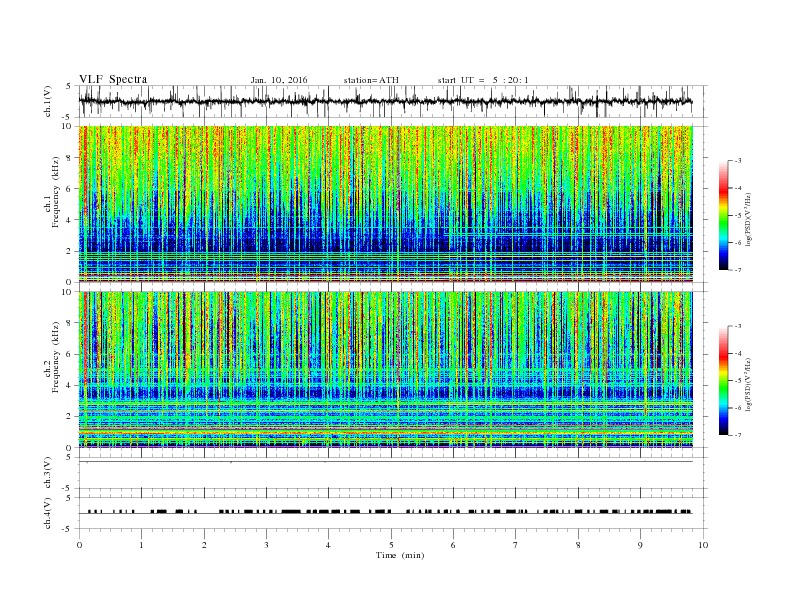Click "-3" on the ch.2 color bar
The width and height of the screenshot is (792, 612).
(738, 326)
